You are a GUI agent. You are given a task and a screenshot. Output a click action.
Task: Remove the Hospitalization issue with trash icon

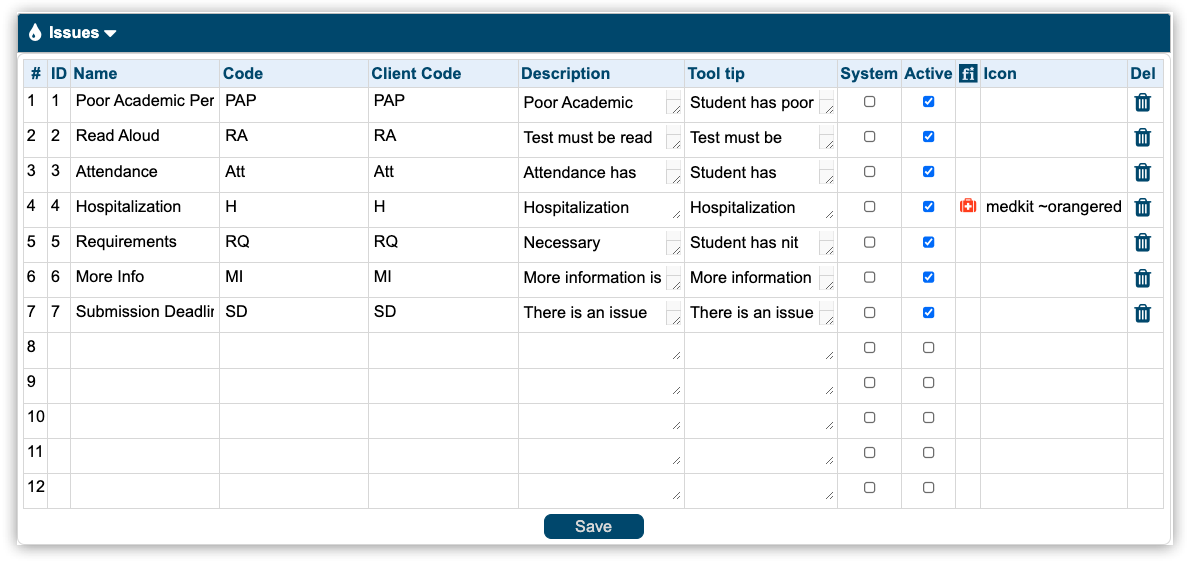(x=1142, y=207)
